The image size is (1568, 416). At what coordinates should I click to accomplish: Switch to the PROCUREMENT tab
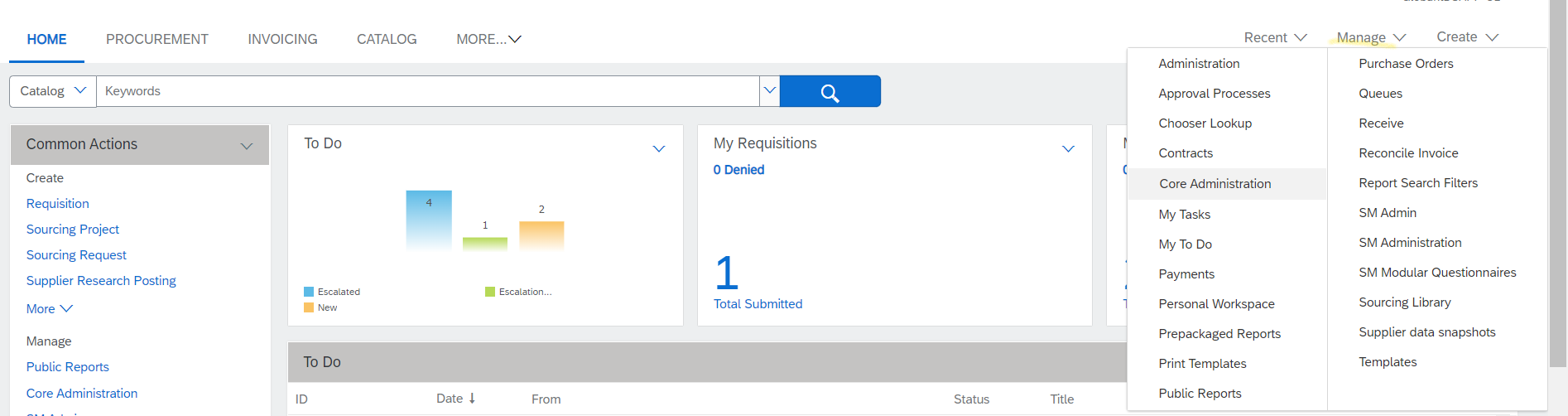(x=156, y=39)
